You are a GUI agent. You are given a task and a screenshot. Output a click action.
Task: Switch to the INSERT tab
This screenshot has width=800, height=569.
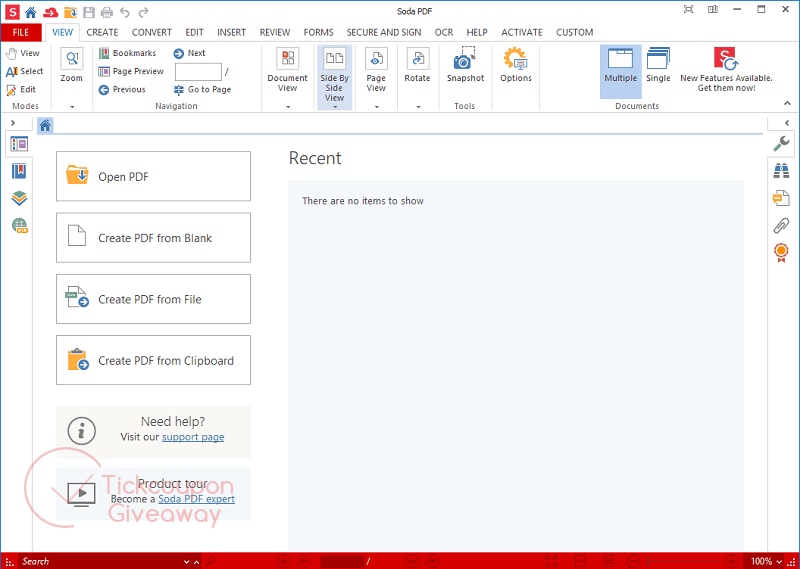point(231,33)
